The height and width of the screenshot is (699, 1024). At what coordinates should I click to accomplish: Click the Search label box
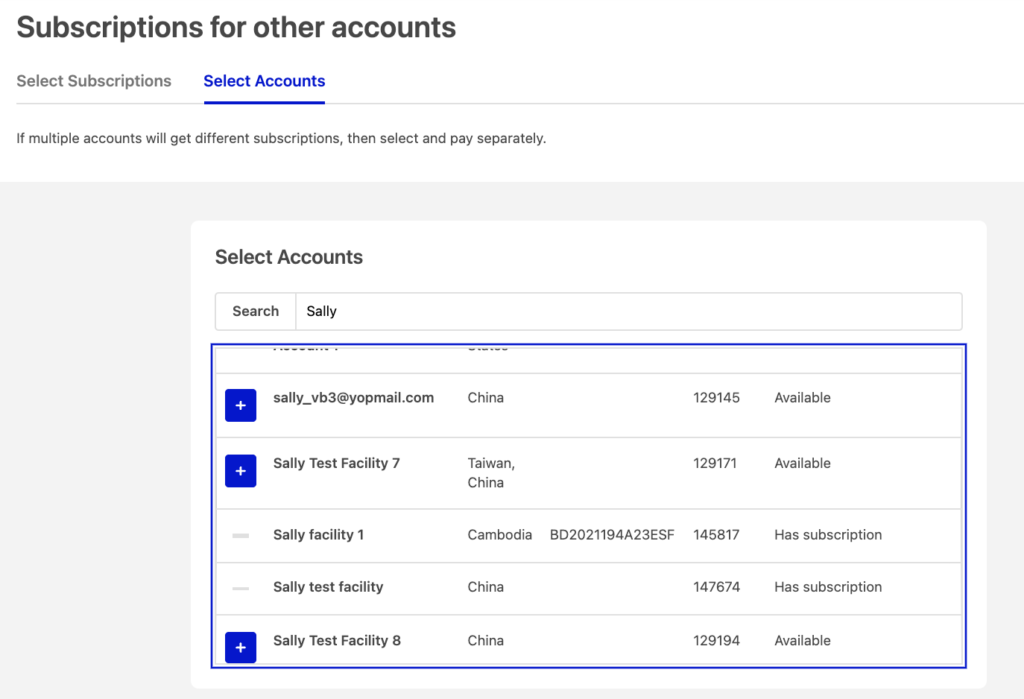tap(255, 311)
